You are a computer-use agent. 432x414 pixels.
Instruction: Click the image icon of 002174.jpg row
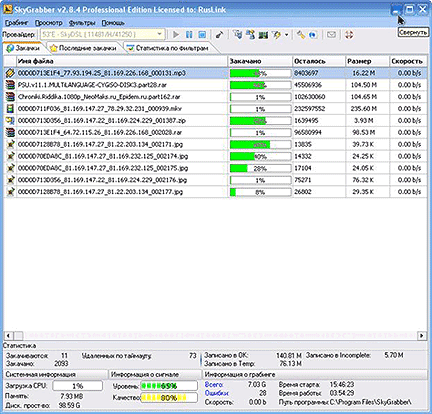[x=10, y=156]
